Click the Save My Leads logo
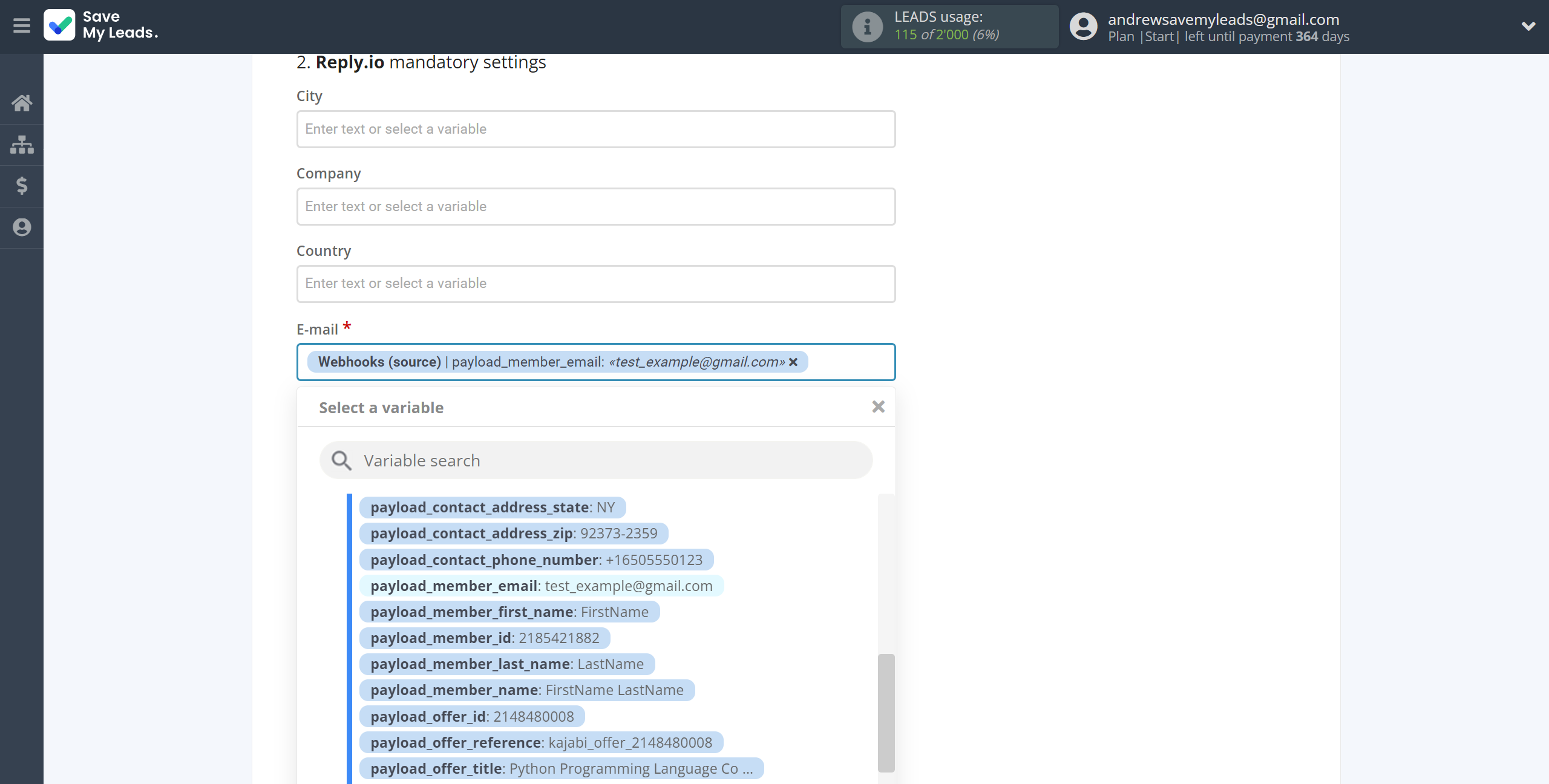Image resolution: width=1549 pixels, height=784 pixels. tap(101, 25)
